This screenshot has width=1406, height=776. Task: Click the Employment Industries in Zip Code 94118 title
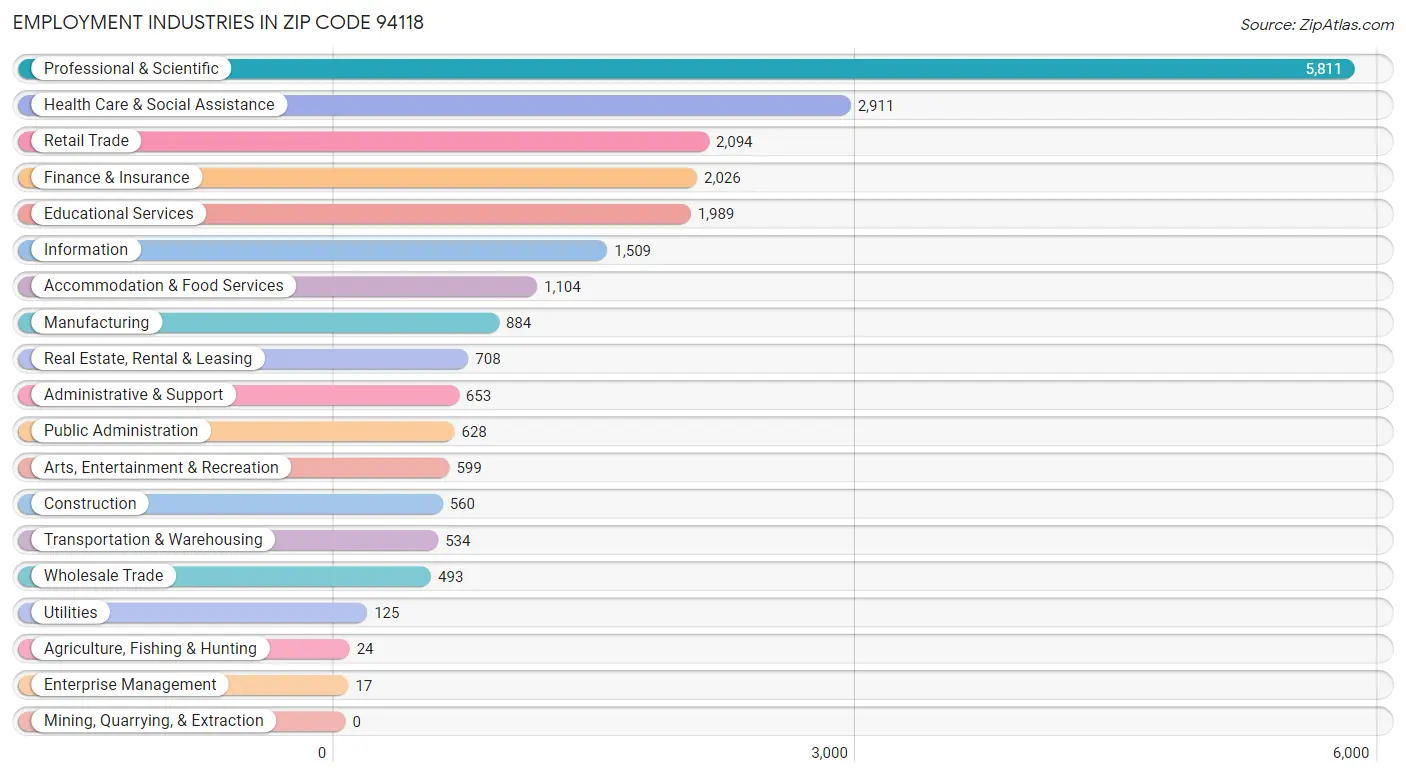click(x=218, y=22)
